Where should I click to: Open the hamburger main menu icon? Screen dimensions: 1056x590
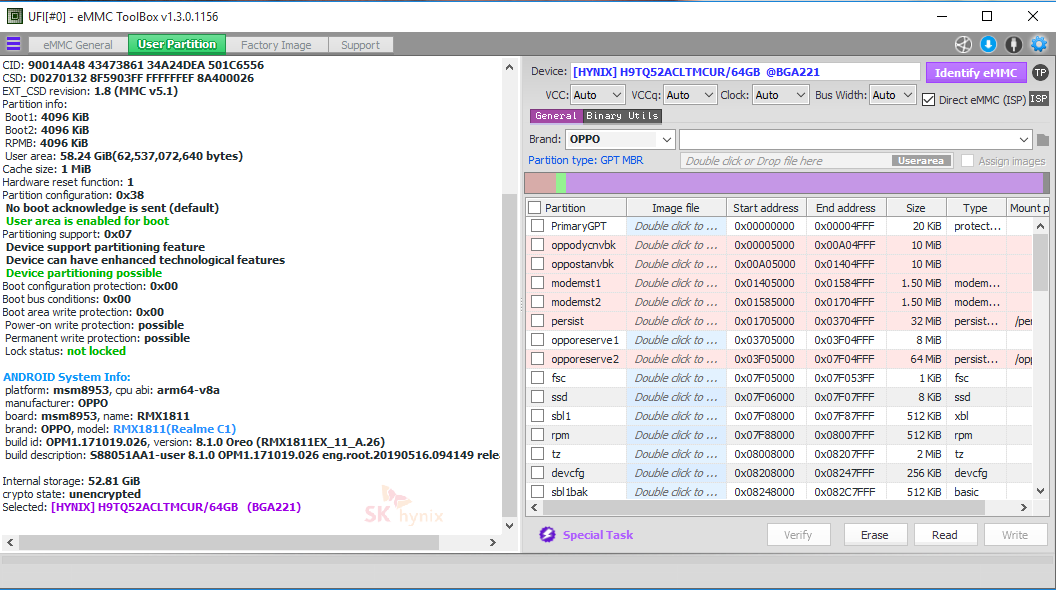[13, 44]
